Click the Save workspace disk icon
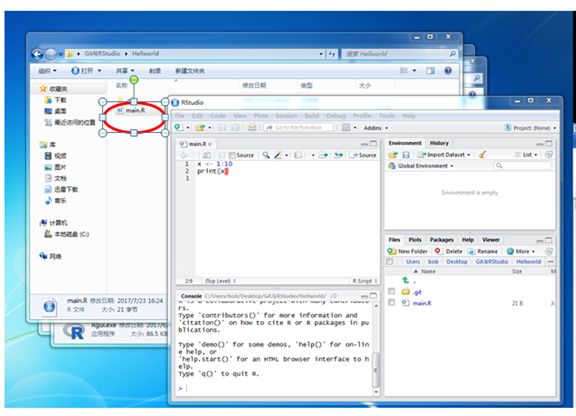Viewport: 576px width, 416px height. [x=406, y=155]
